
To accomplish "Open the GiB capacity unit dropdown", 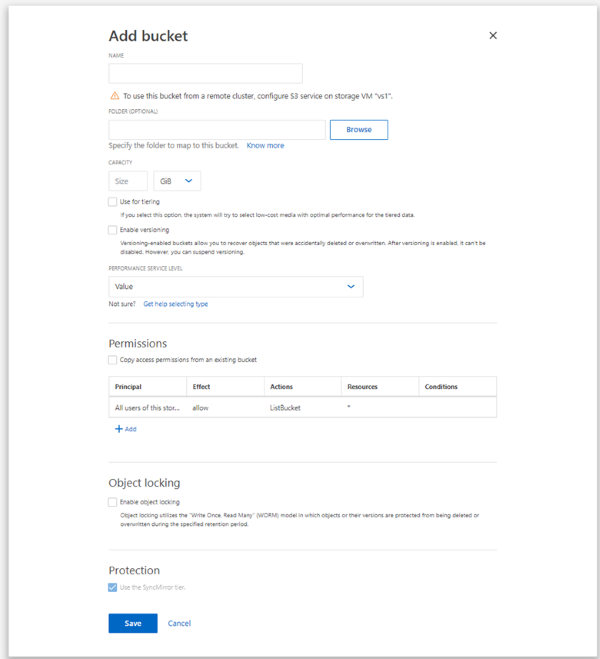I will [177, 181].
